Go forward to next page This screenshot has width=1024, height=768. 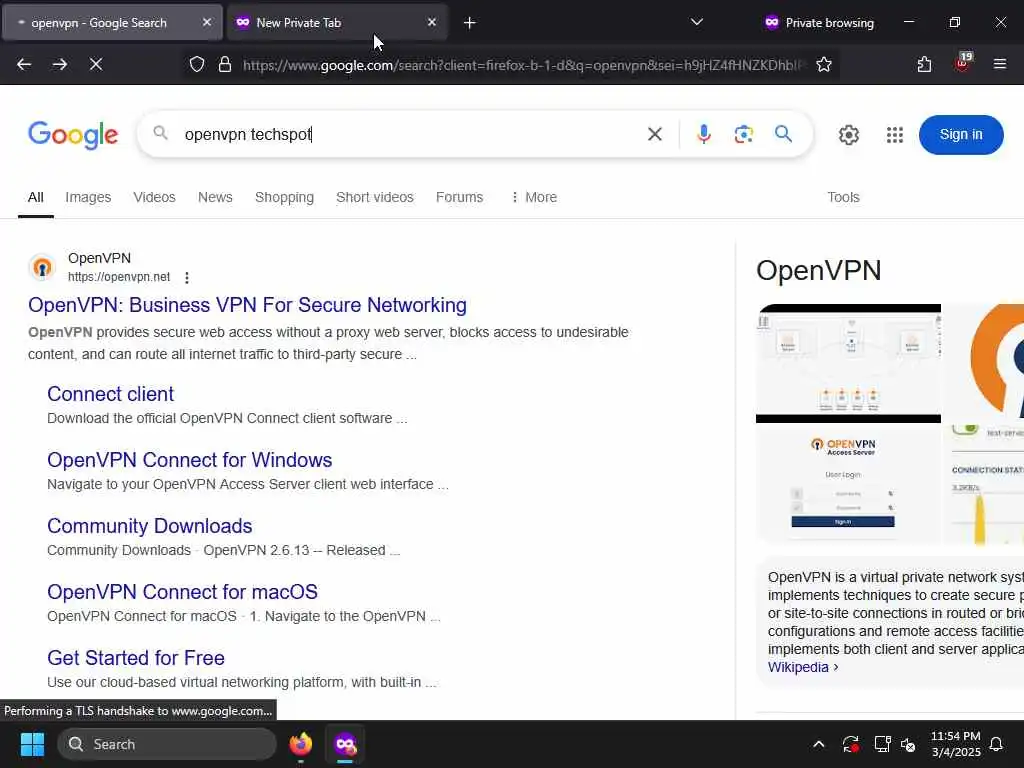60,64
